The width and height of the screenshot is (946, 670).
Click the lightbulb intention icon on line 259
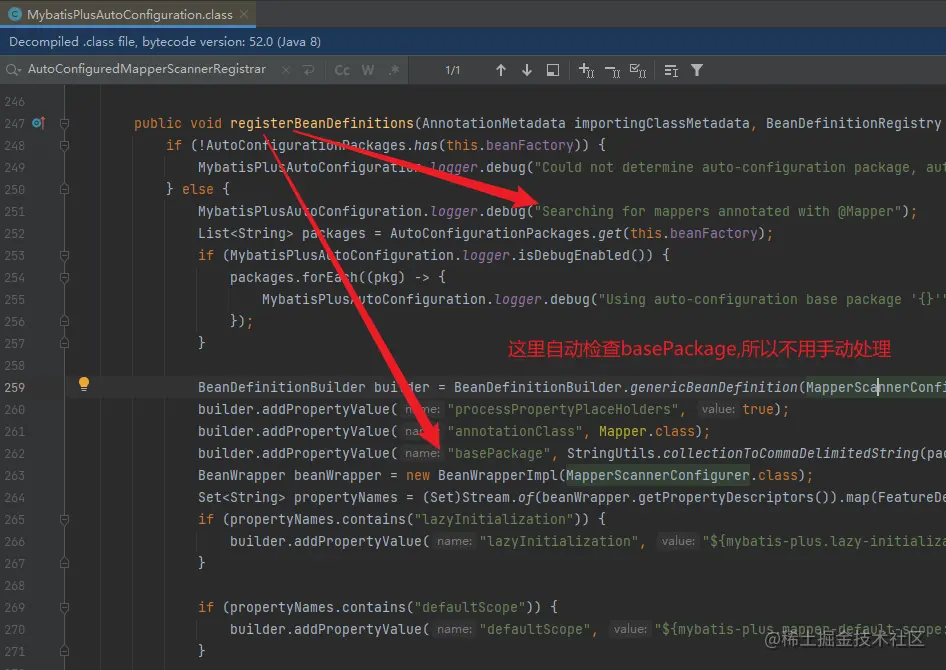(x=84, y=384)
